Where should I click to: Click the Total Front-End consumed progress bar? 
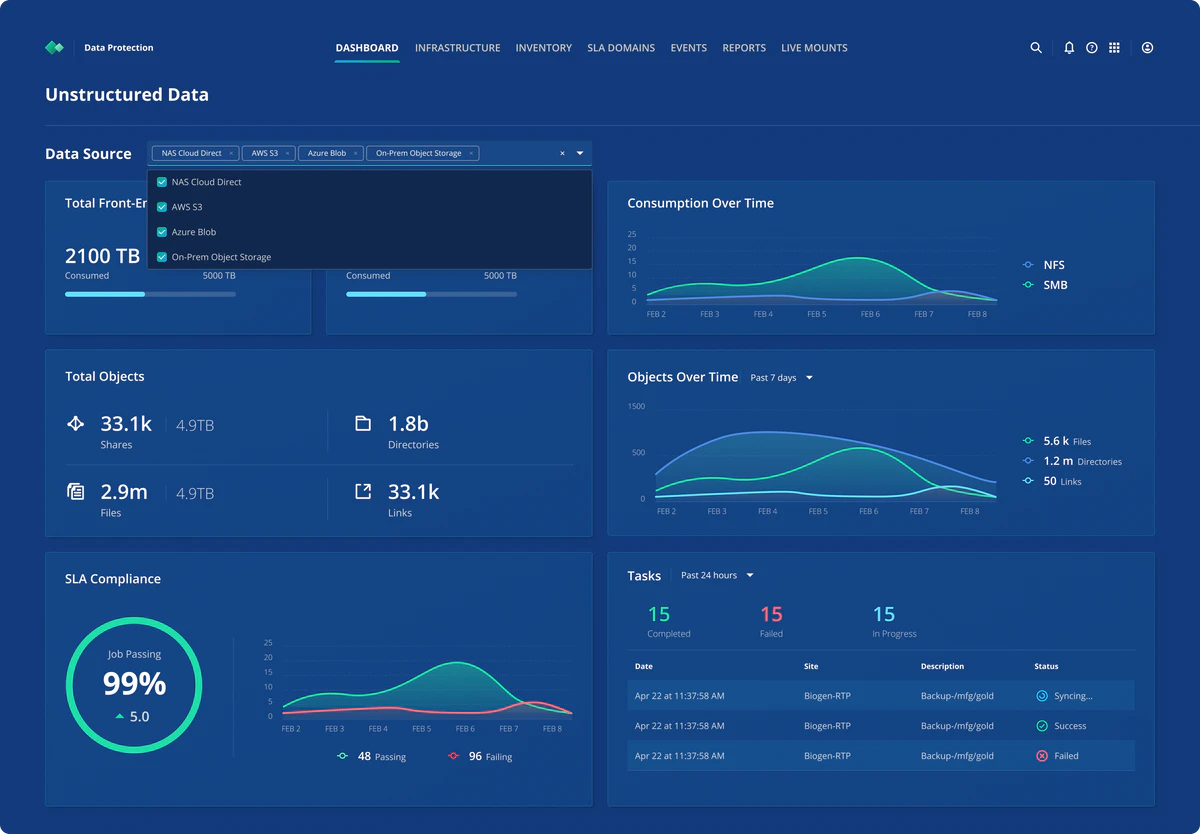coord(150,294)
